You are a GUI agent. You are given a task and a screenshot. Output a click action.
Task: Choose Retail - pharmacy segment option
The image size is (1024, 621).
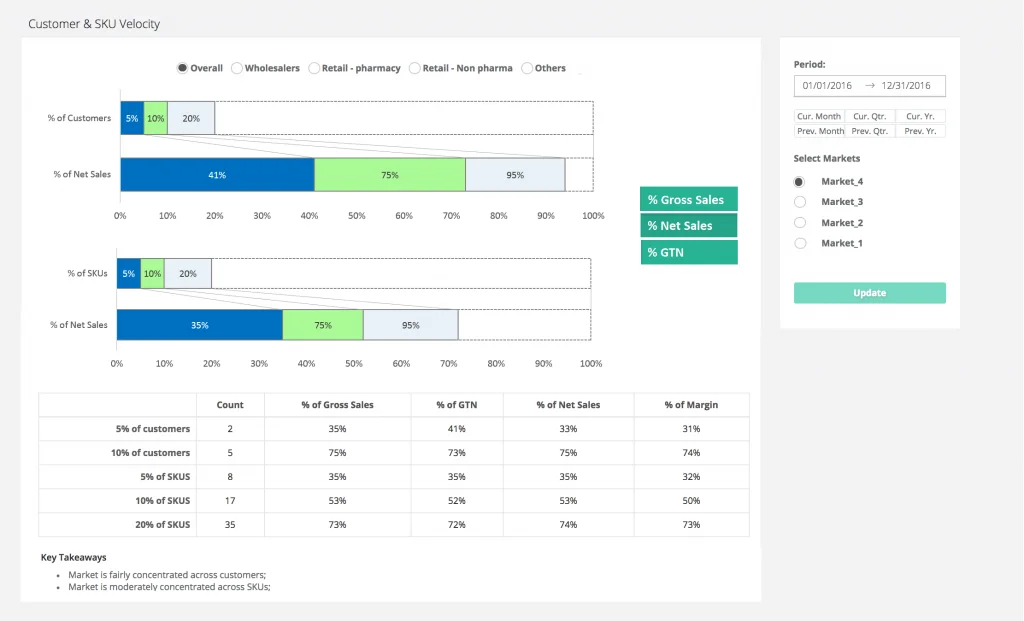click(314, 68)
